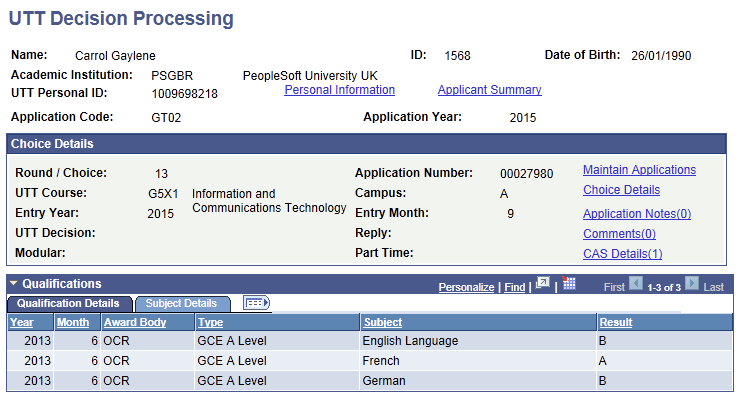This screenshot has width=742, height=395.
Task: Open the Choice Details link
Action: [621, 190]
